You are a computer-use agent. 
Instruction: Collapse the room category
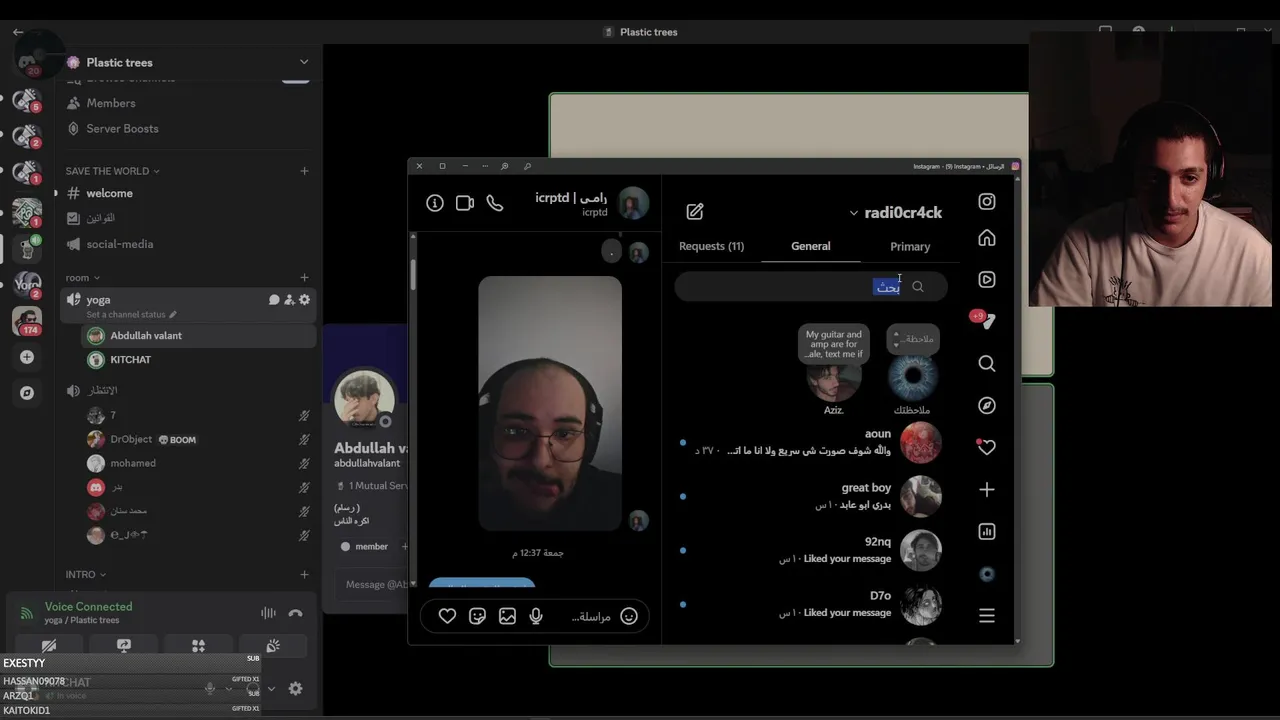tap(82, 278)
